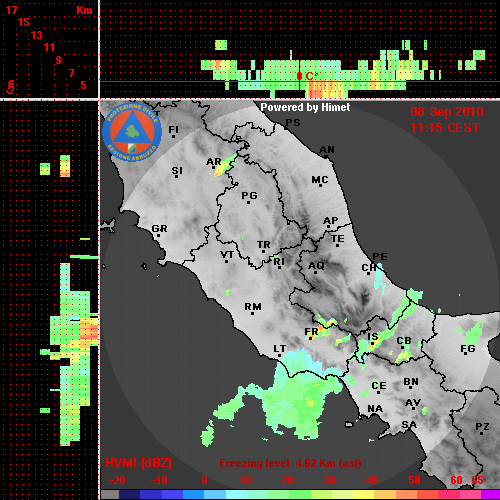Screen dimensions: 500x500
Task: Click the FI city label on the map
Action: [173, 129]
